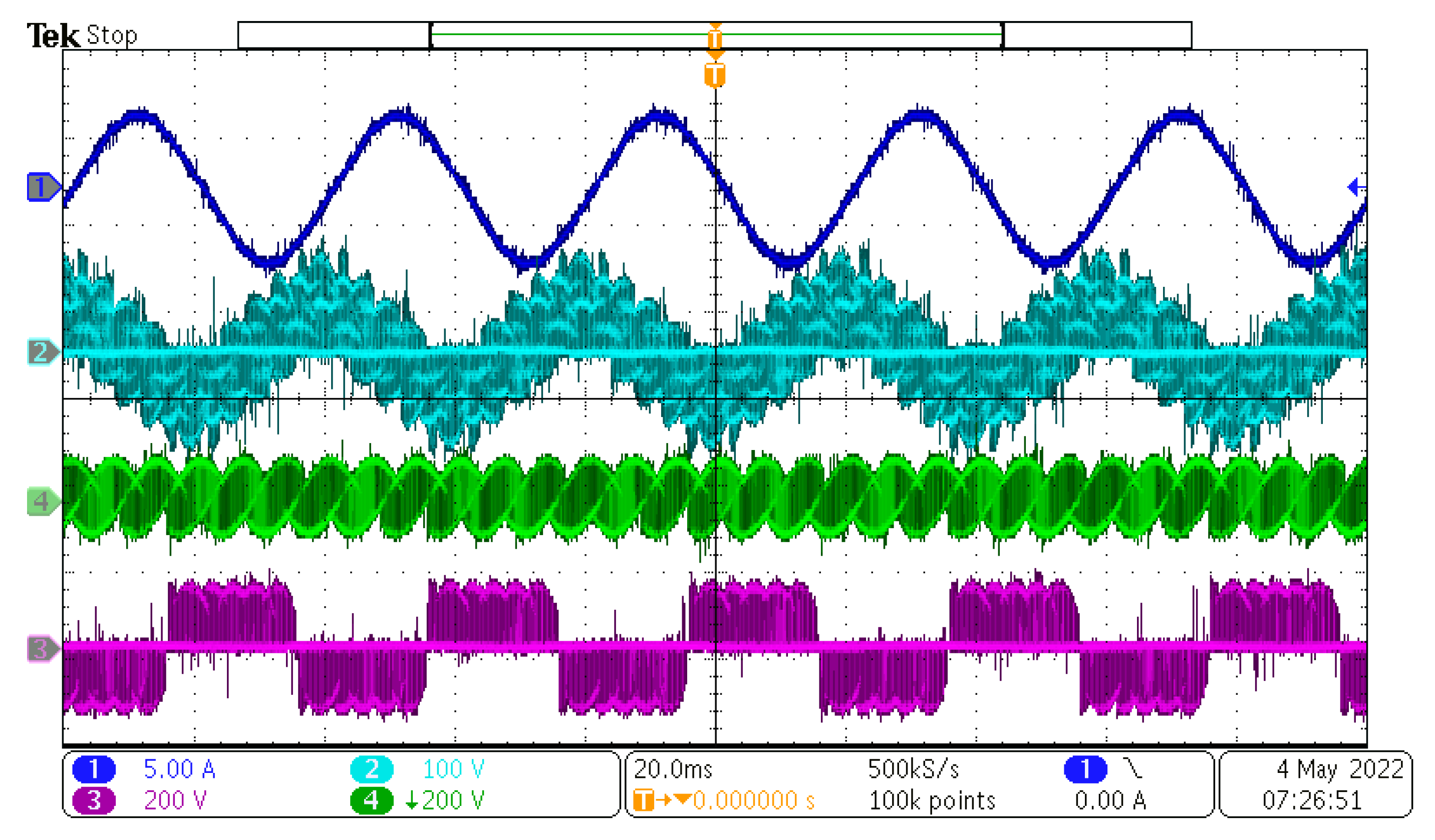The height and width of the screenshot is (840, 1435).
Task: Click the channel 3 ground marker on left edge
Action: (44, 649)
